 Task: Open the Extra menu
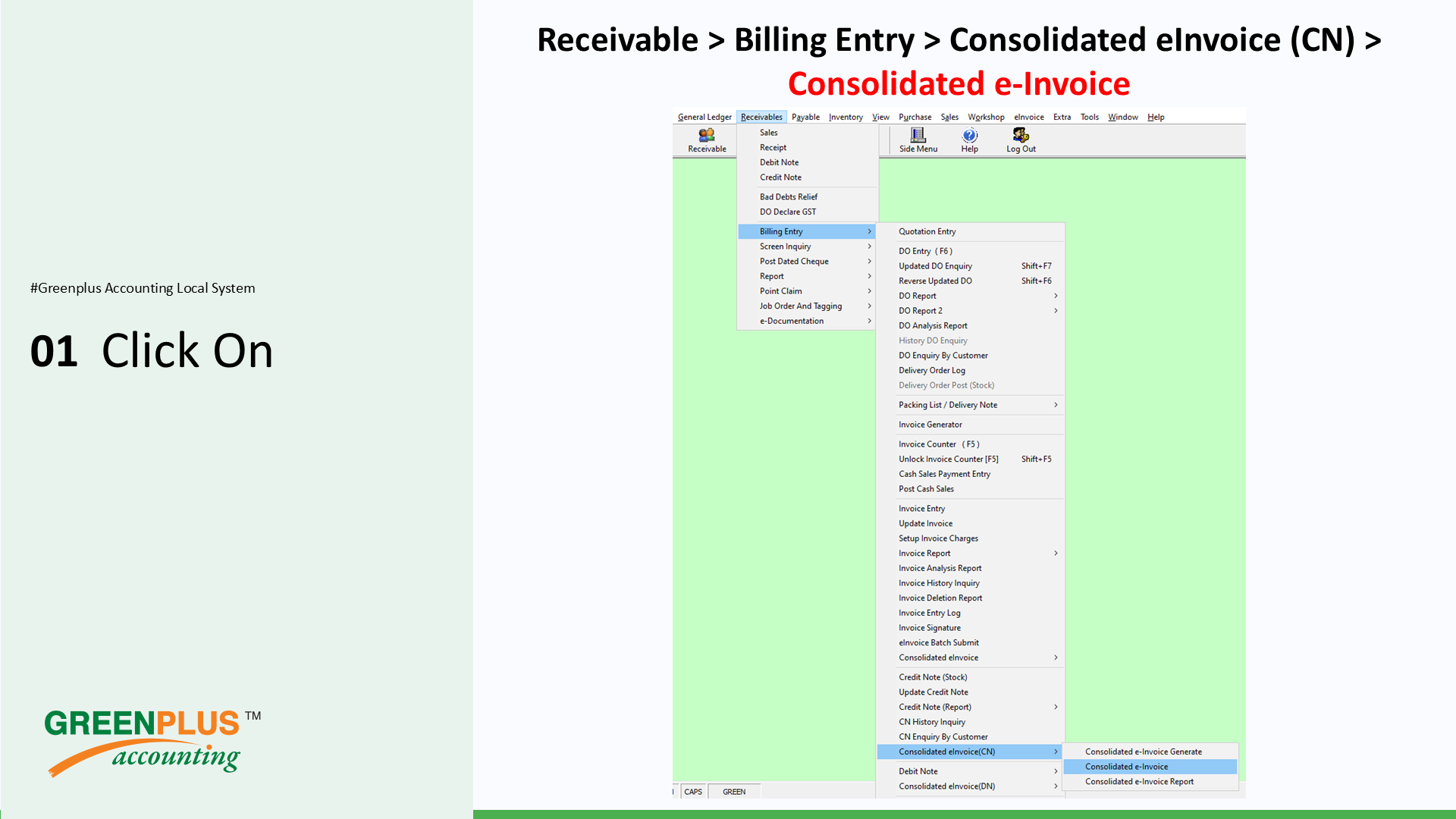[1062, 117]
